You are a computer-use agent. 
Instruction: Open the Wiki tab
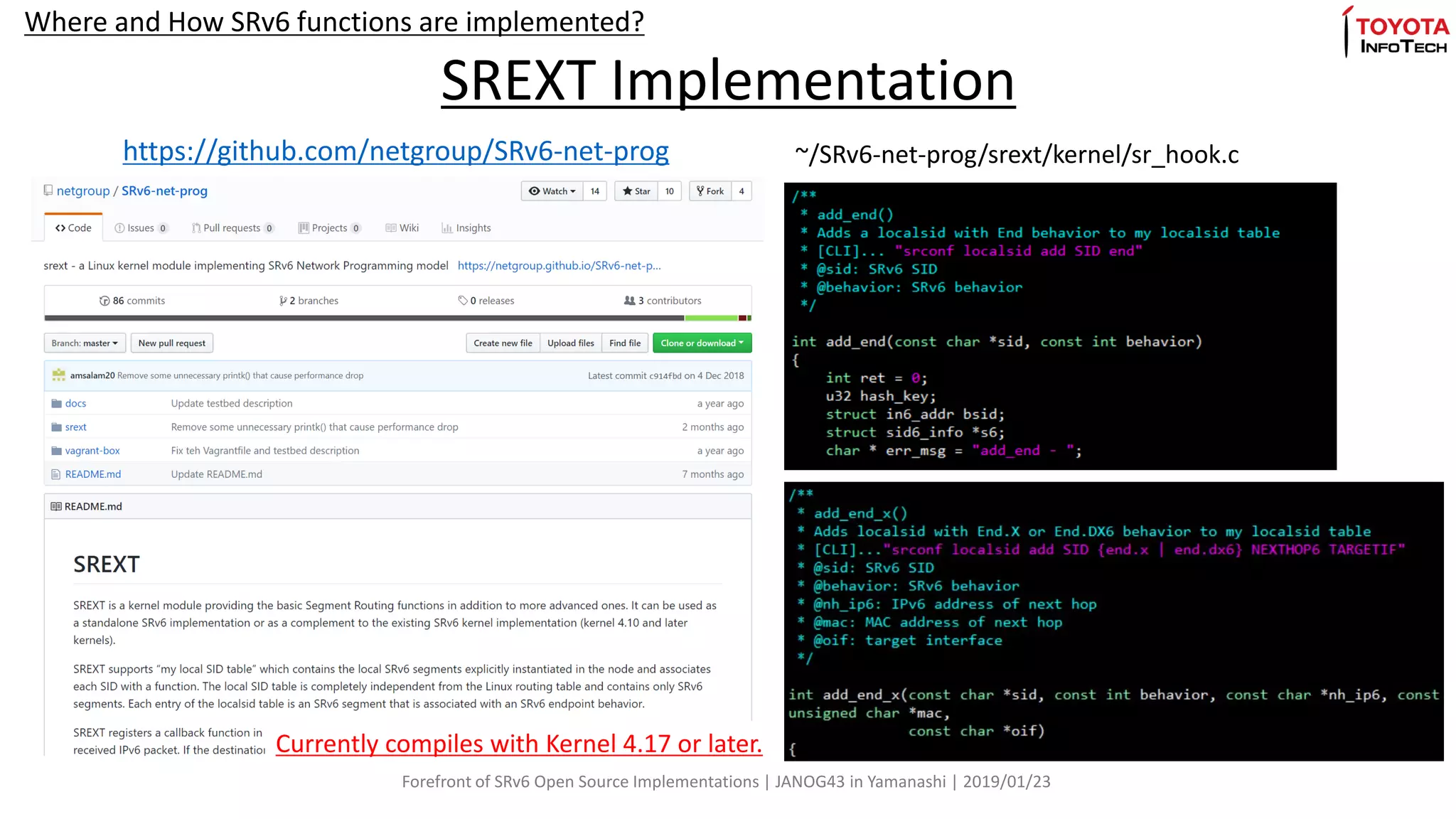tap(402, 227)
